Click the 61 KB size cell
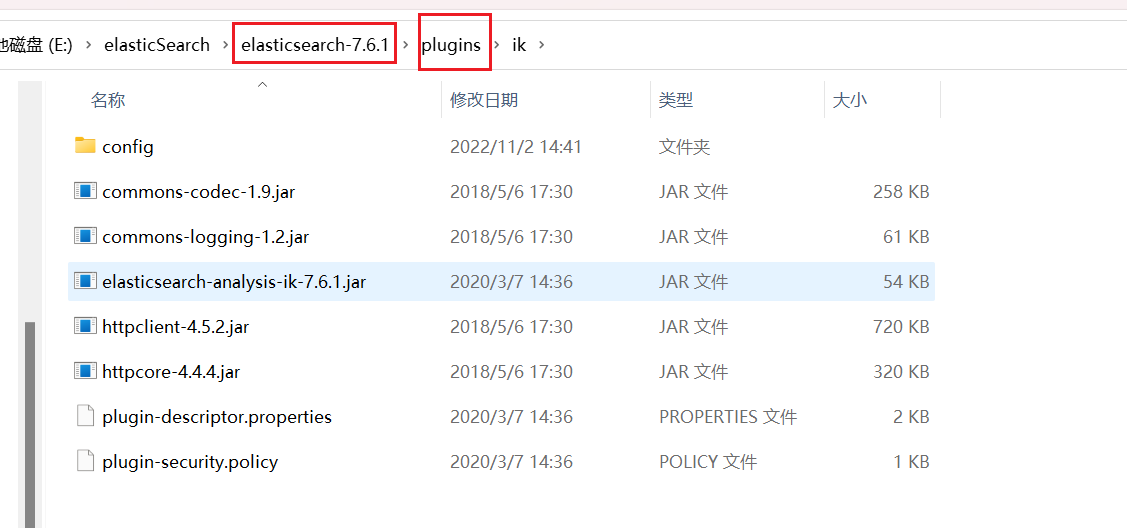1127x528 pixels. (x=906, y=236)
